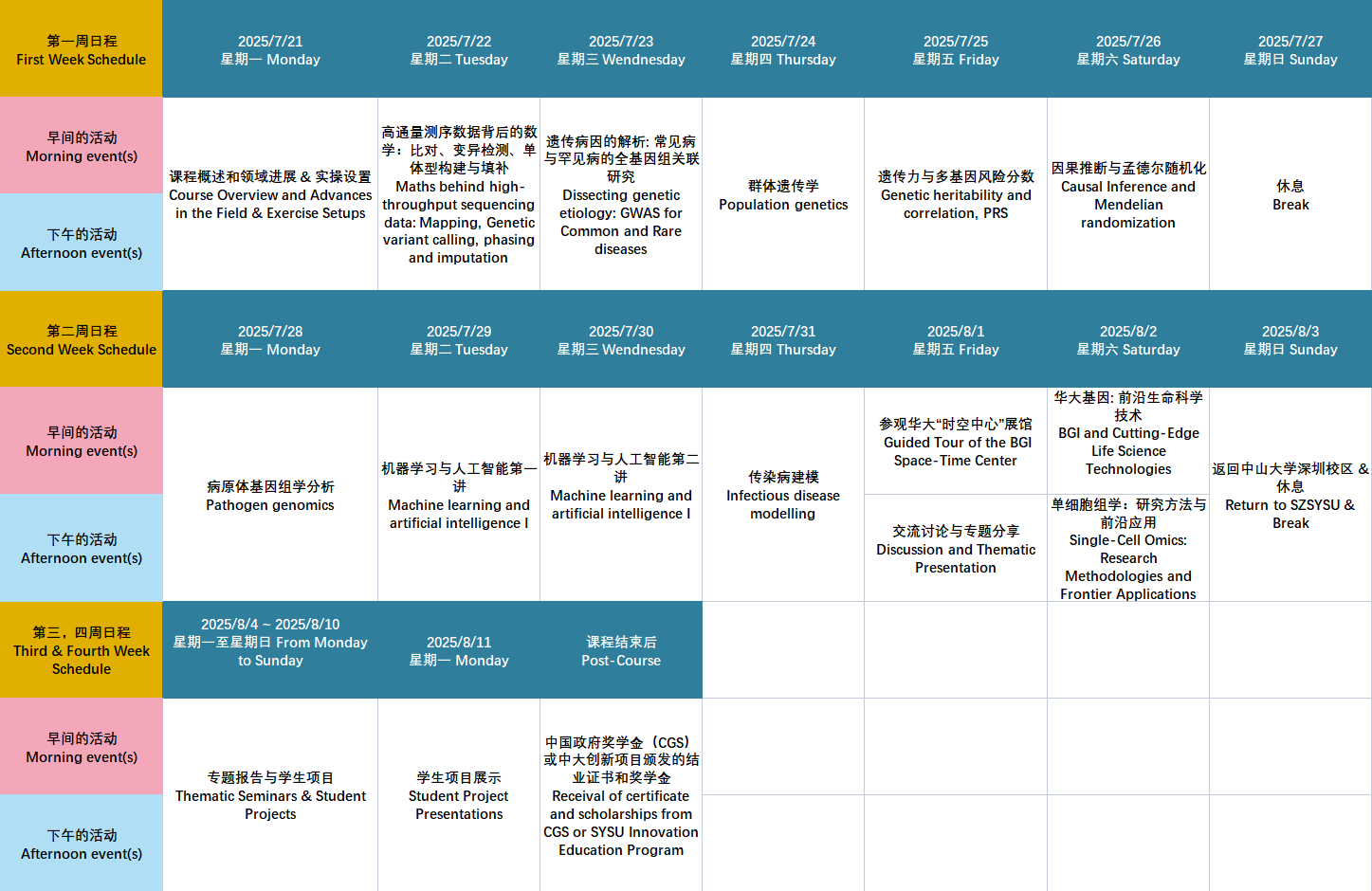Click the Genetic heritability and correlation, PRS cell
The width and height of the screenshot is (1372, 891).
click(x=956, y=195)
